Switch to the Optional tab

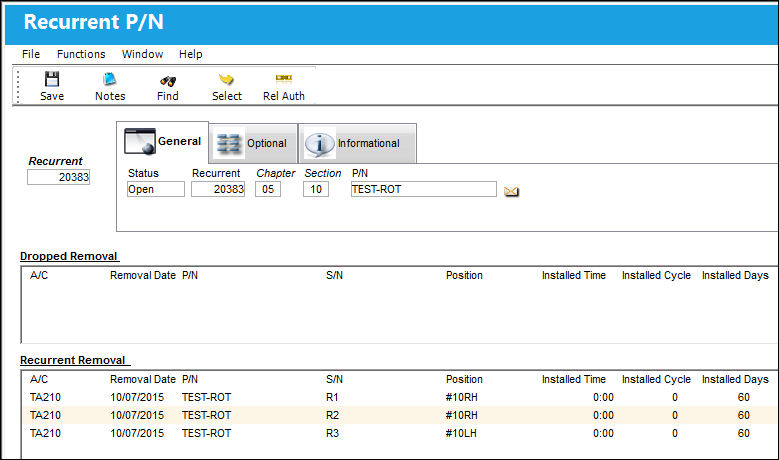[x=253, y=144]
